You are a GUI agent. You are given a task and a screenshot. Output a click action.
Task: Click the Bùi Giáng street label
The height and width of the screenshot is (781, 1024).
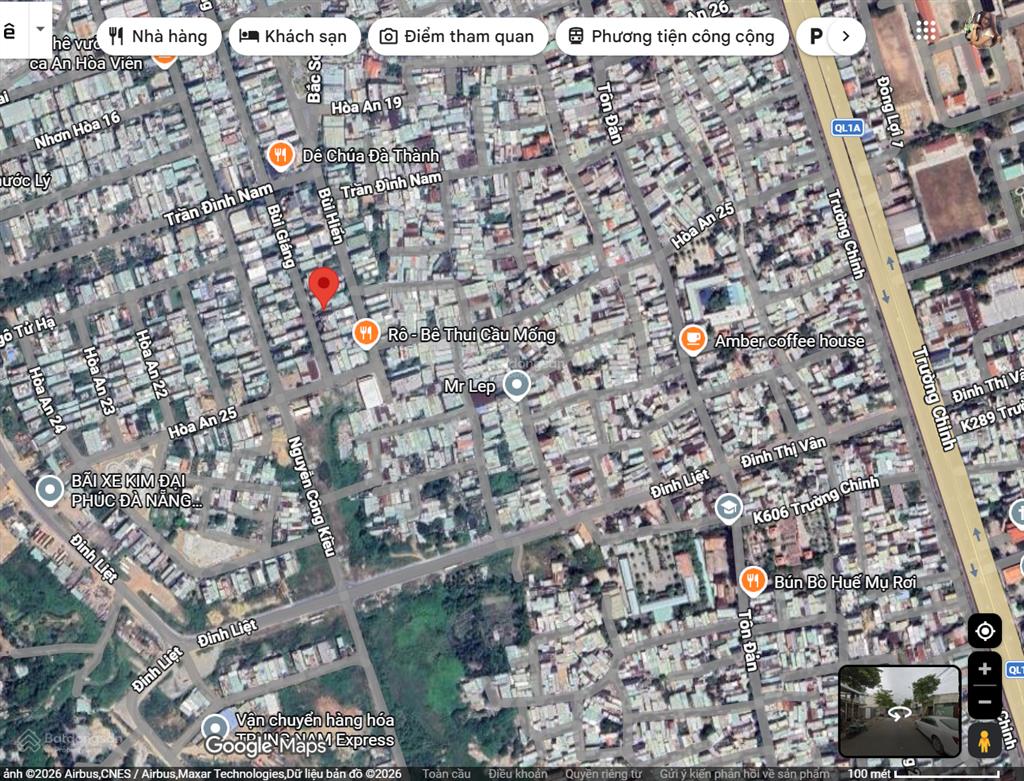281,236
